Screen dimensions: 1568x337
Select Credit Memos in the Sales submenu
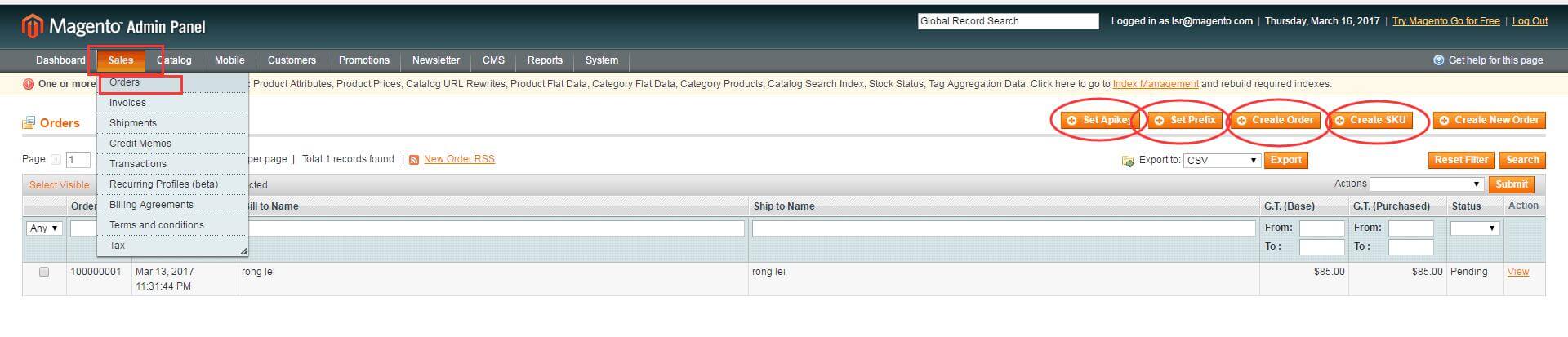click(x=172, y=144)
